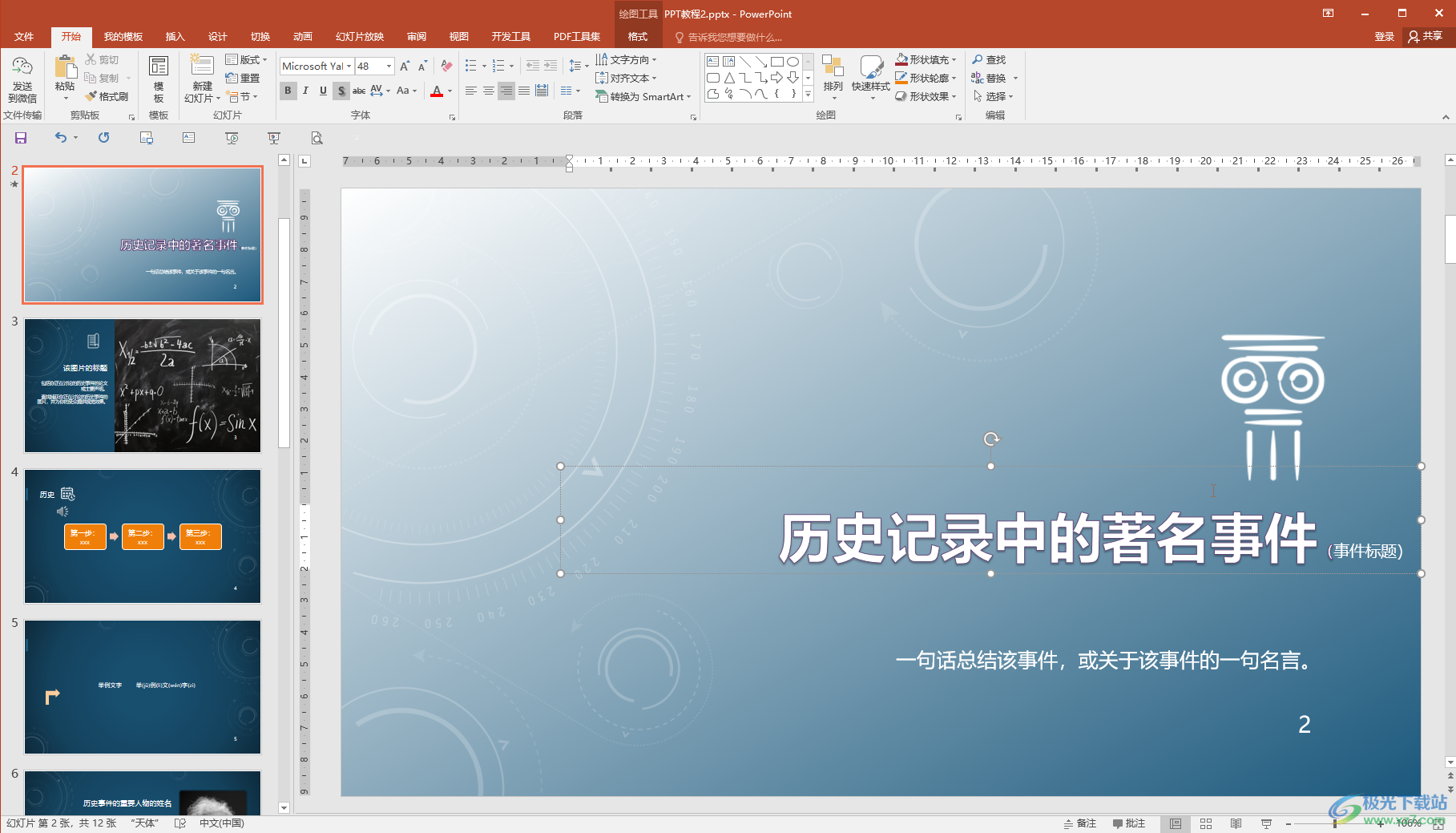
Task: Select slide 3 thumbnail with math chalkboard
Action: (x=142, y=386)
